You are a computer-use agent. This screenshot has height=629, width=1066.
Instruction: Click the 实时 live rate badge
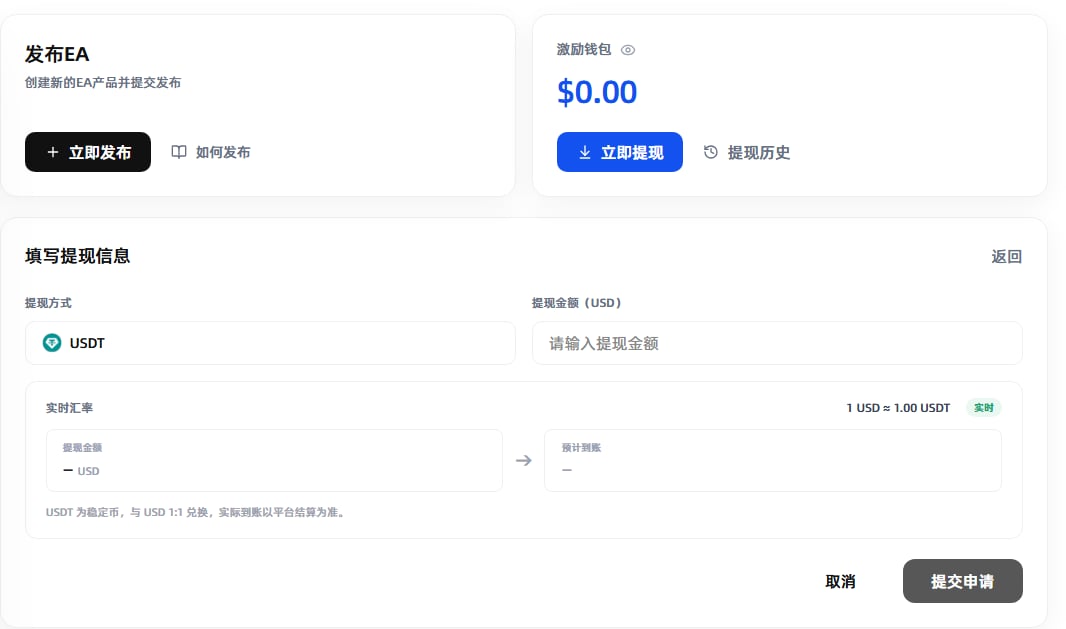coord(984,407)
